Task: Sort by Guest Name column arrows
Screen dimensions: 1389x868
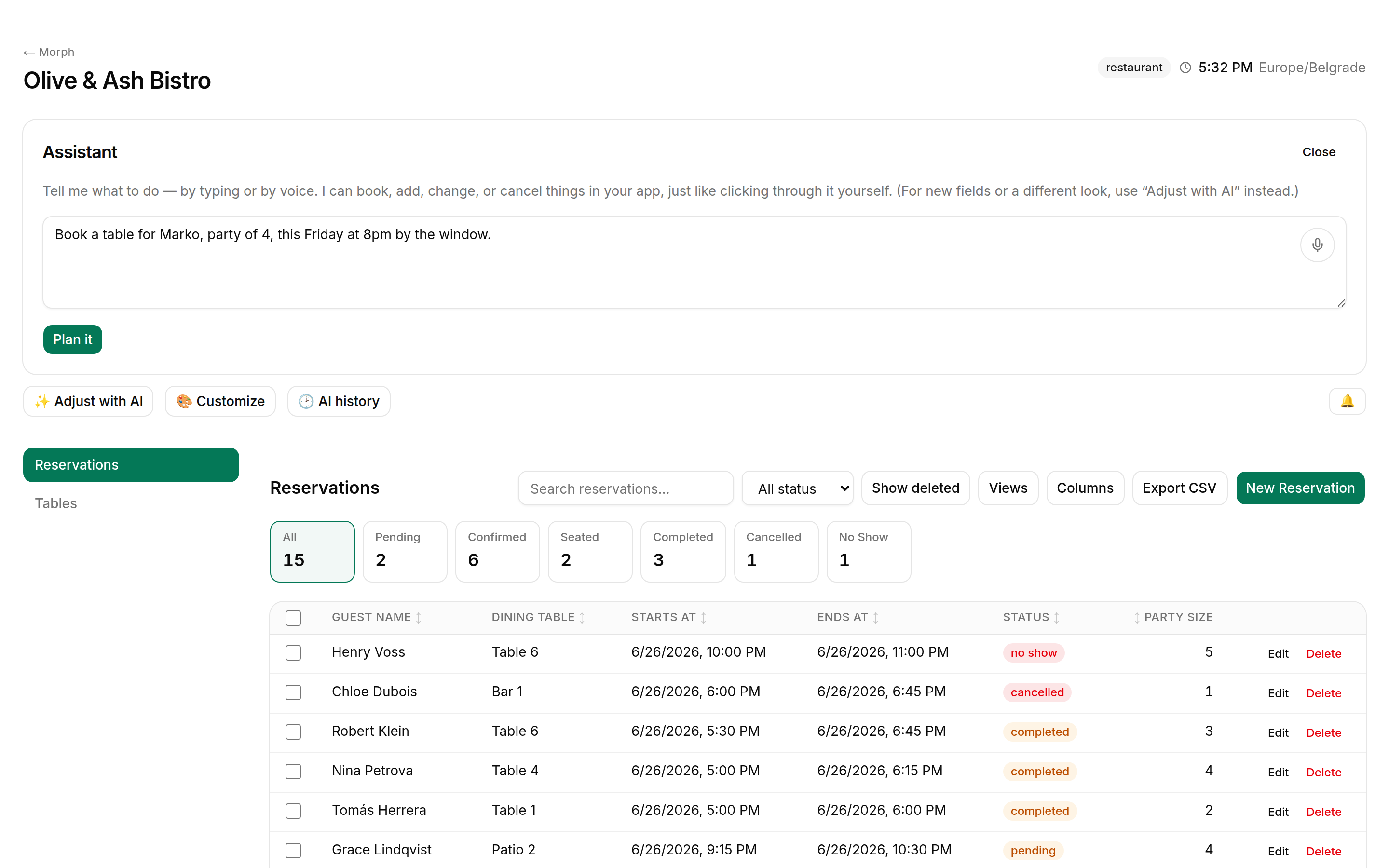Action: click(x=419, y=618)
